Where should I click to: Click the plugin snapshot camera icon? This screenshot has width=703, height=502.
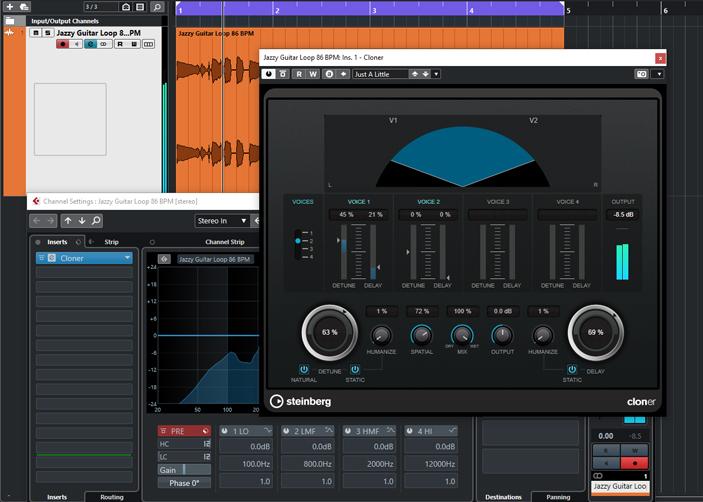[641, 74]
